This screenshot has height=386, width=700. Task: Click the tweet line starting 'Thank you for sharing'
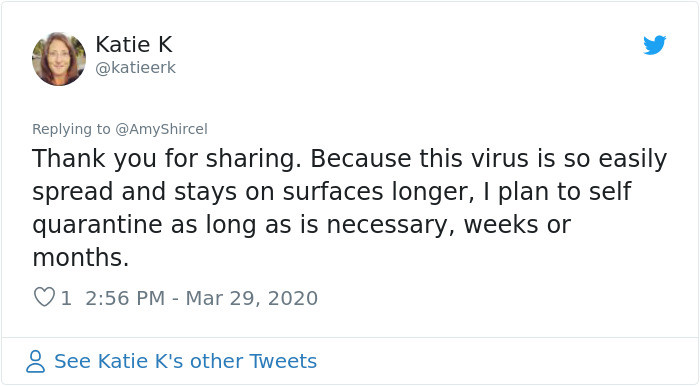click(x=350, y=159)
